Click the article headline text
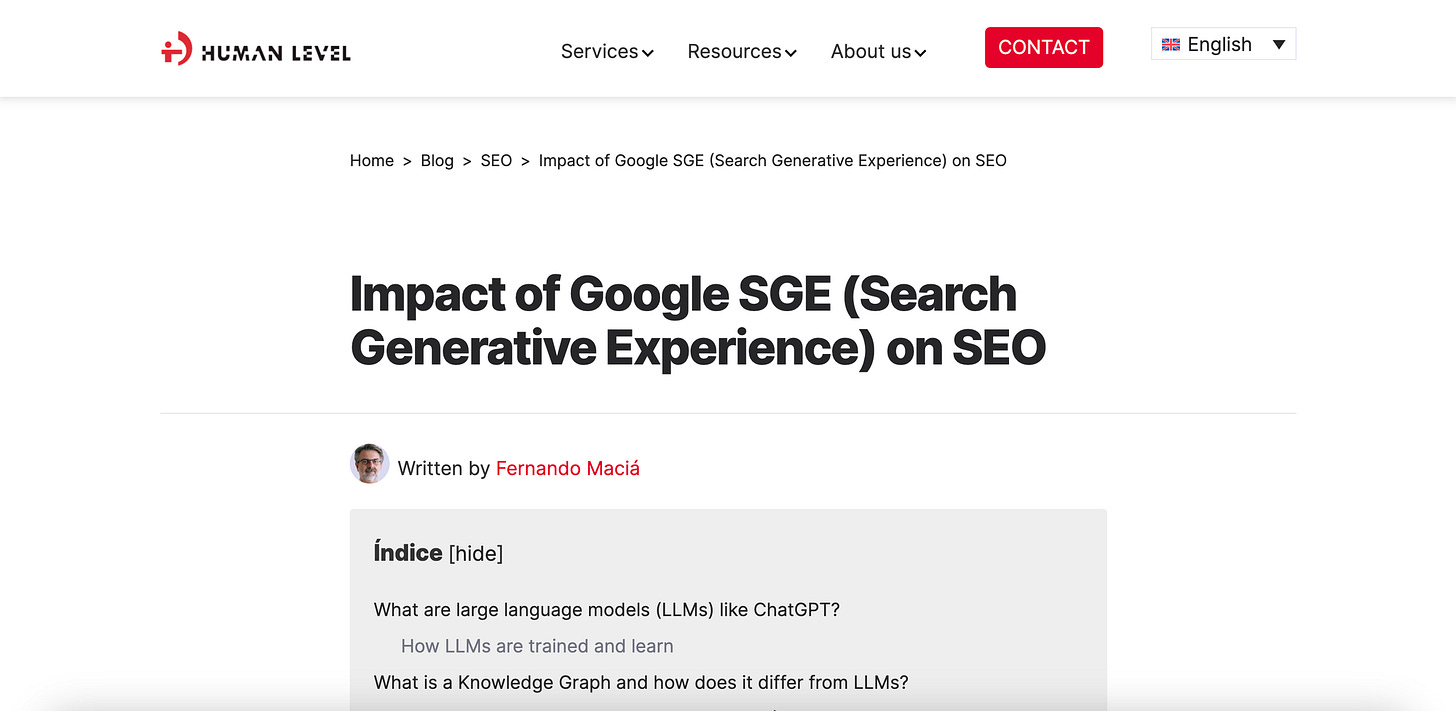The width and height of the screenshot is (1456, 711). [x=697, y=322]
